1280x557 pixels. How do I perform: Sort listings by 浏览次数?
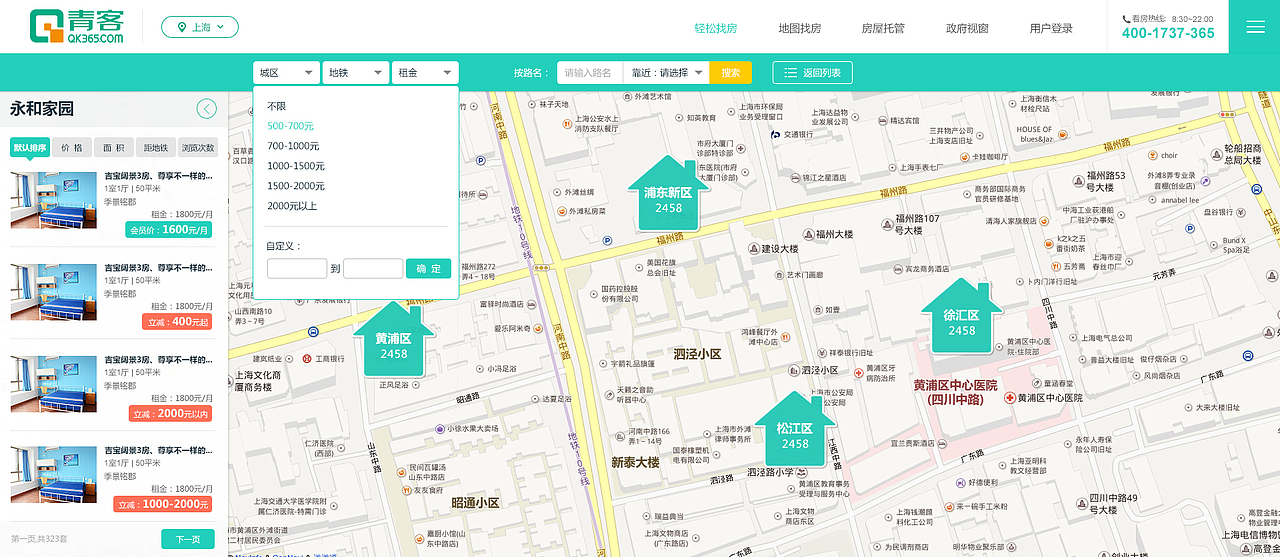click(197, 148)
